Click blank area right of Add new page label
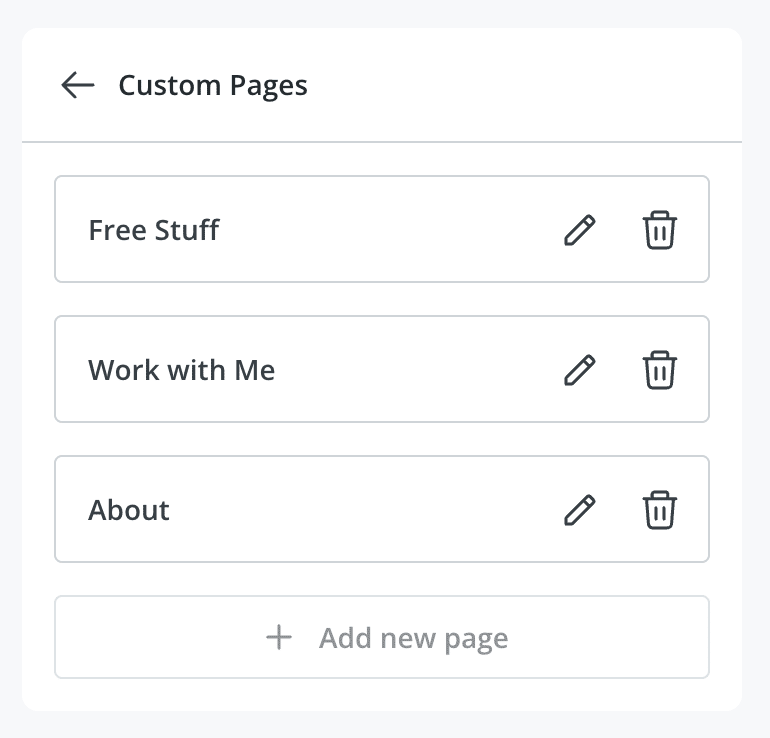 (609, 637)
